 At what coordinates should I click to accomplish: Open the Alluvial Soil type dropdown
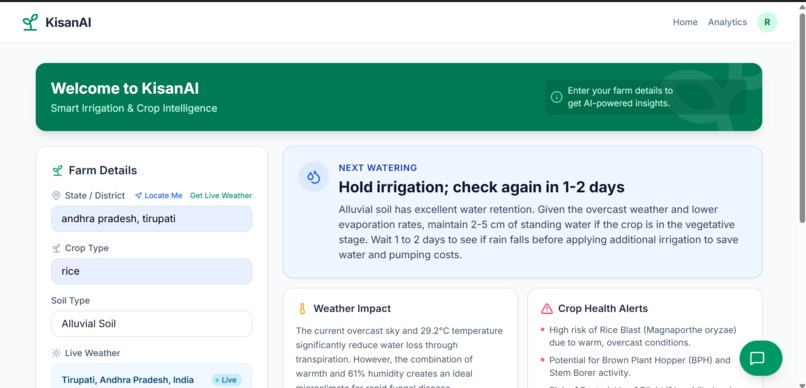(x=152, y=324)
